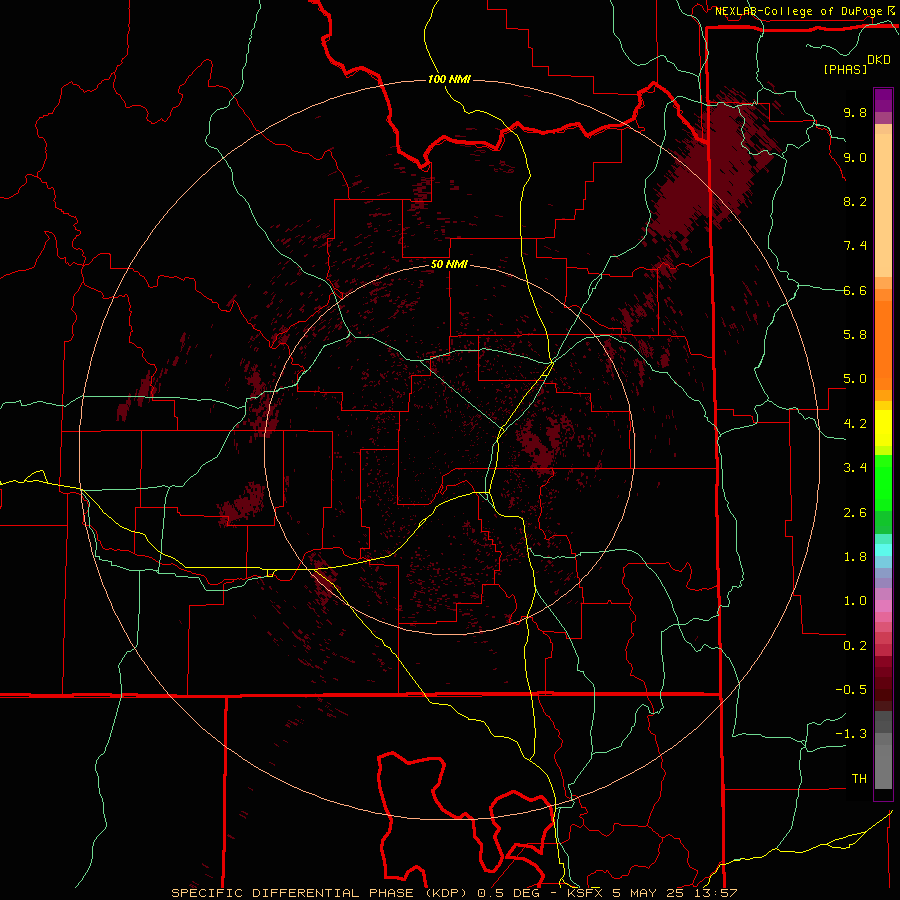Click the 50 NMI range ring label
Image resolution: width=900 pixels, height=900 pixels.
tap(449, 265)
